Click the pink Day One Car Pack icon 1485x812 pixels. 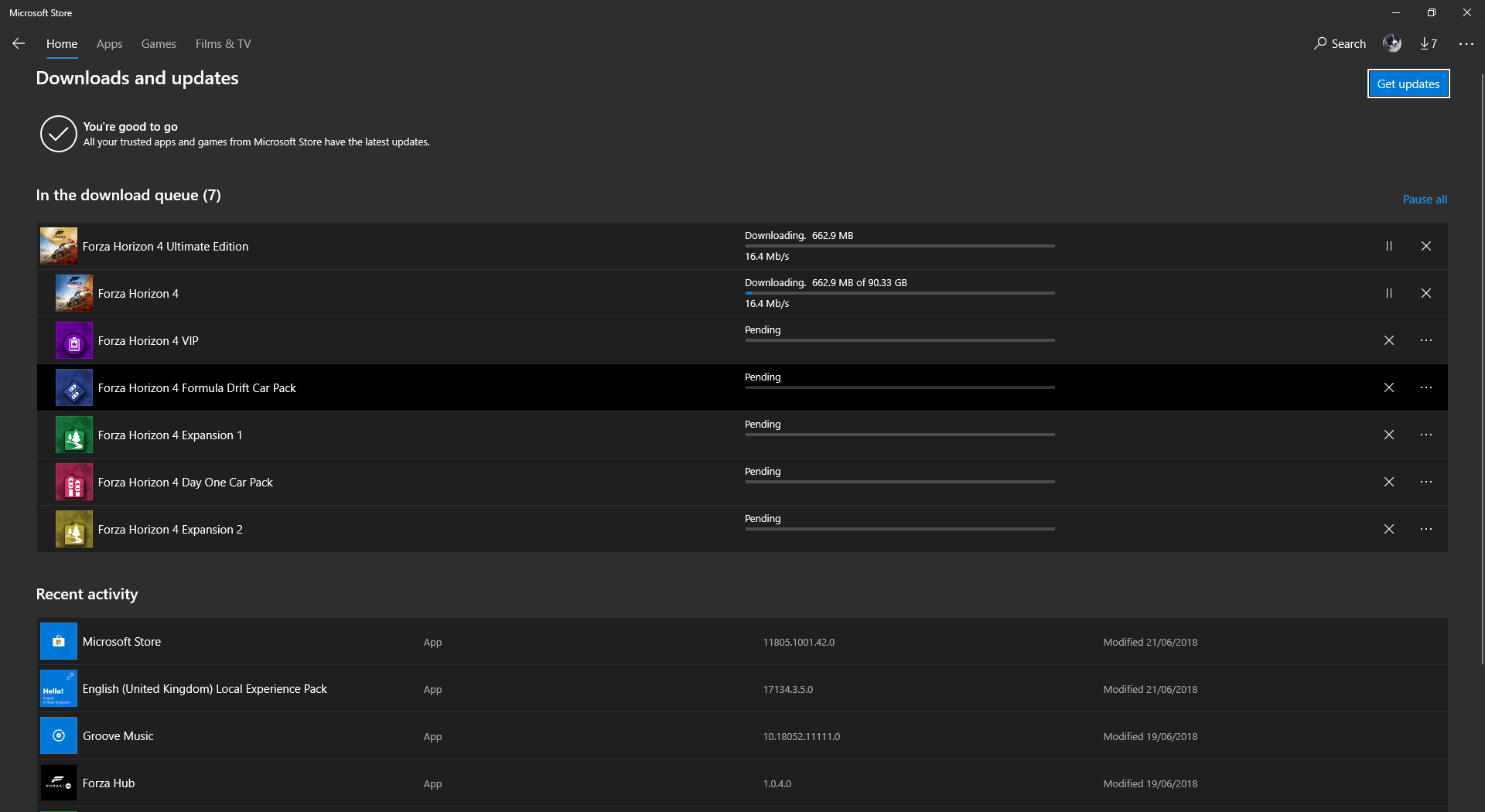pos(74,482)
